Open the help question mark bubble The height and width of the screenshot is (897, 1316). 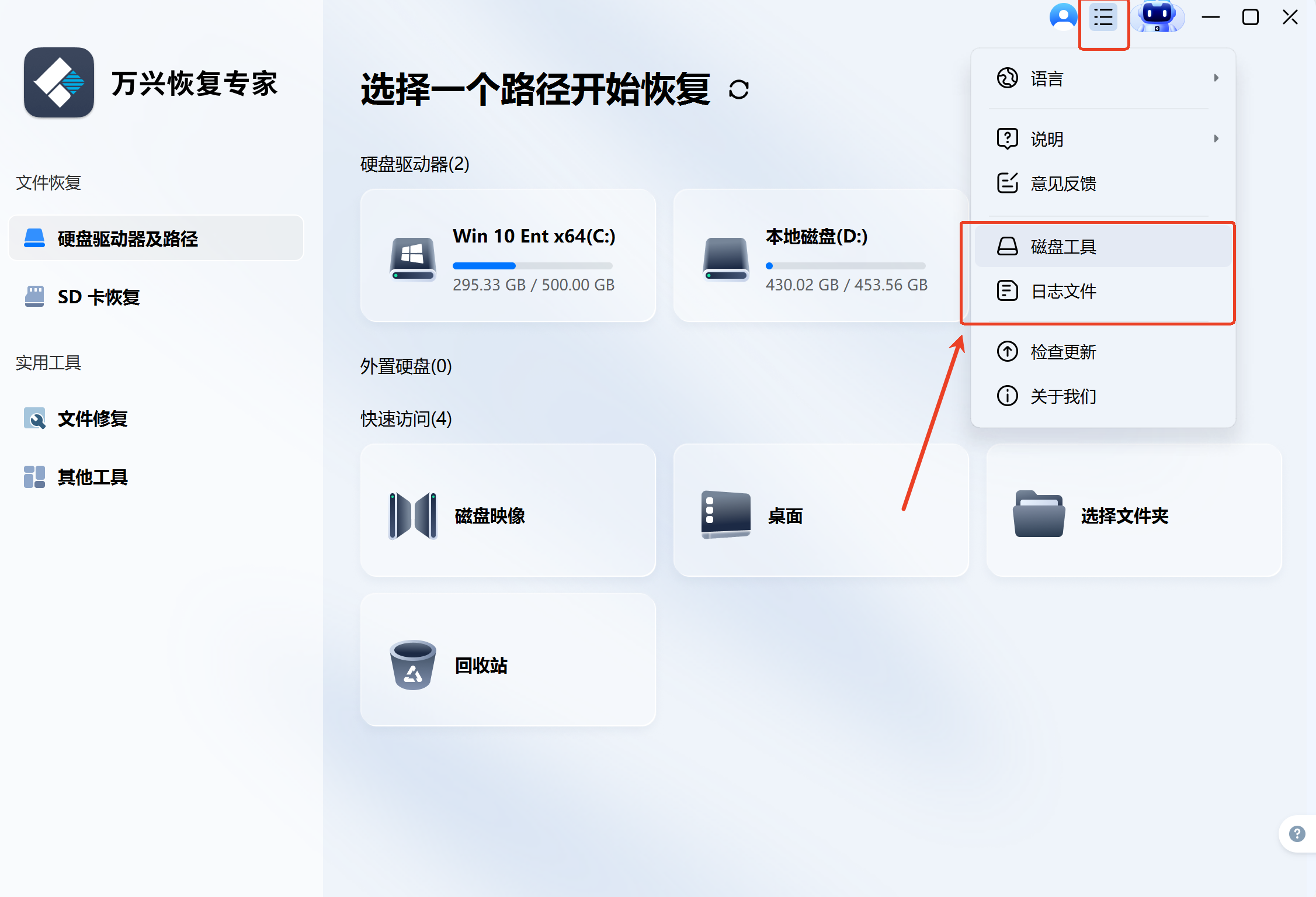[1297, 834]
